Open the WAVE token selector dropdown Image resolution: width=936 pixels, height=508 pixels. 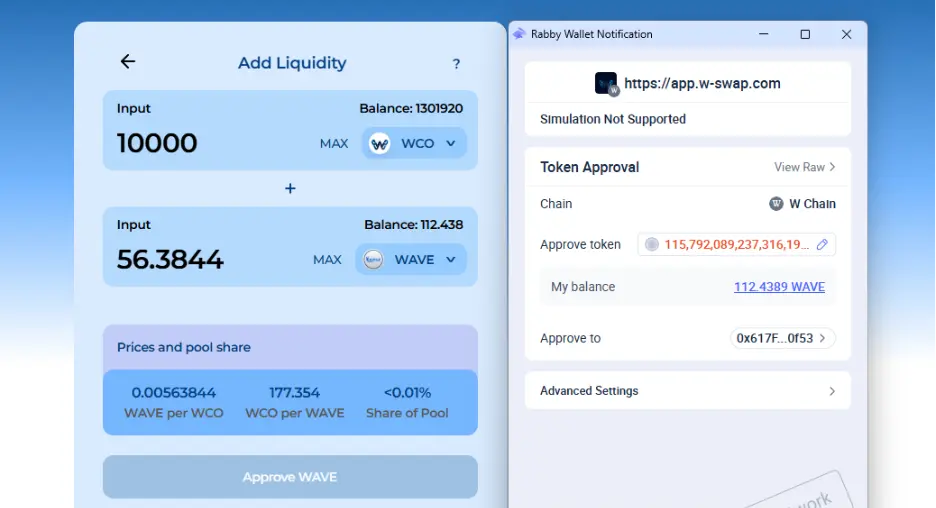pos(411,260)
